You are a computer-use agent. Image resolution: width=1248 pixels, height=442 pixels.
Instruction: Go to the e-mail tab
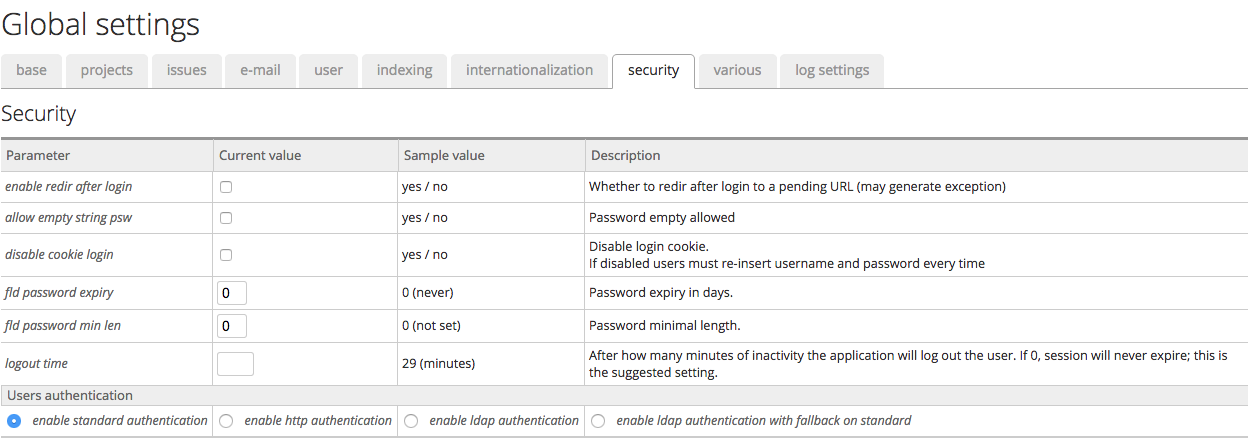pyautogui.click(x=260, y=70)
